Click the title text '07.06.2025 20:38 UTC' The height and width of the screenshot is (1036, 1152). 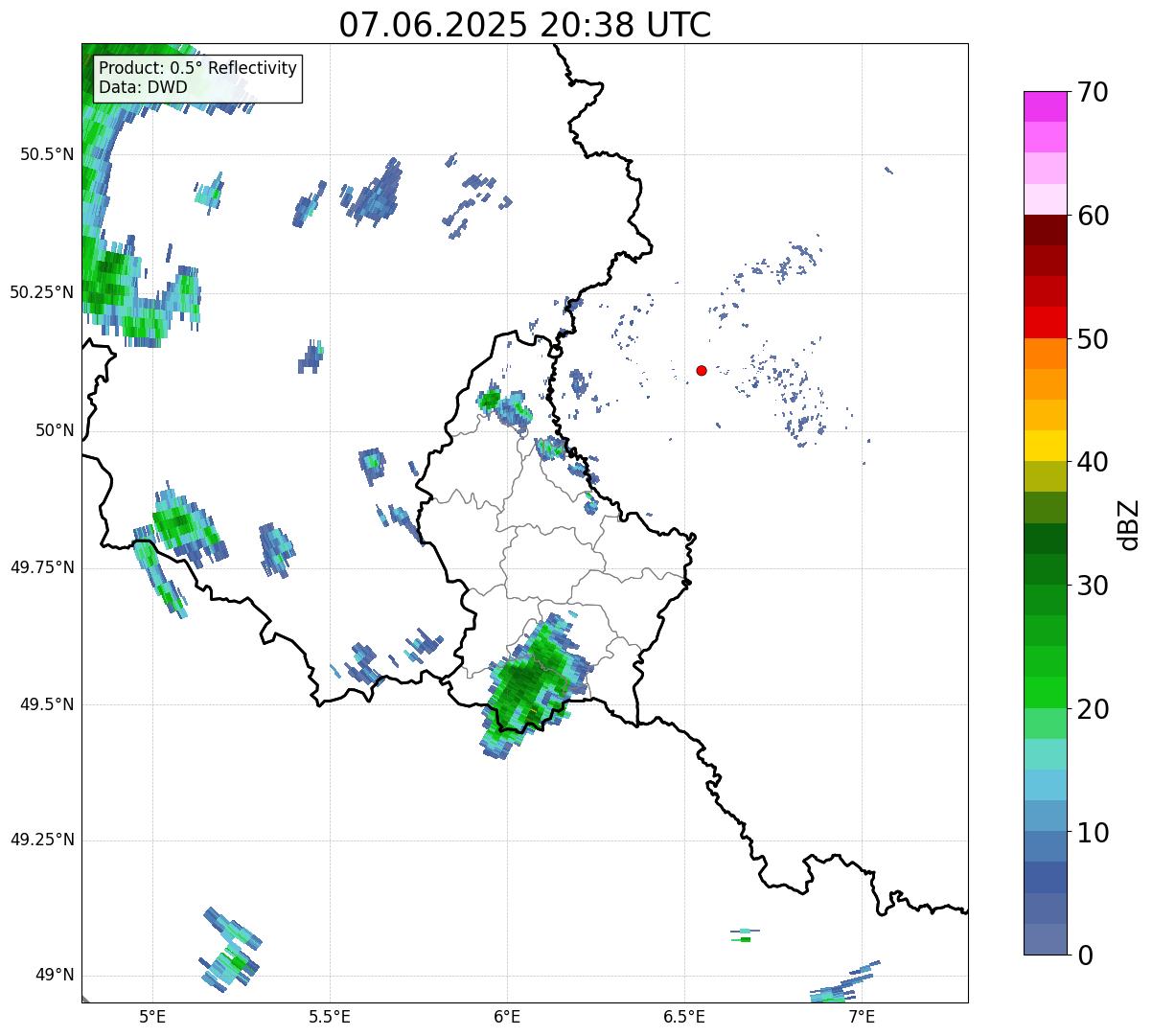click(x=525, y=25)
